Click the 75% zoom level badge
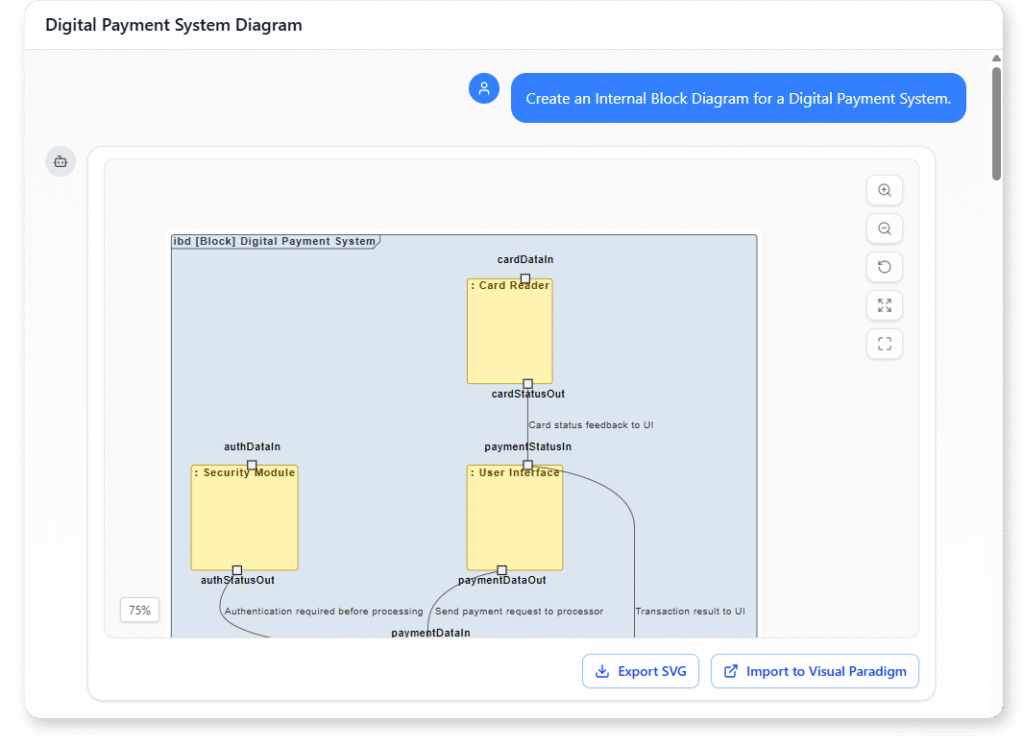 [139, 609]
